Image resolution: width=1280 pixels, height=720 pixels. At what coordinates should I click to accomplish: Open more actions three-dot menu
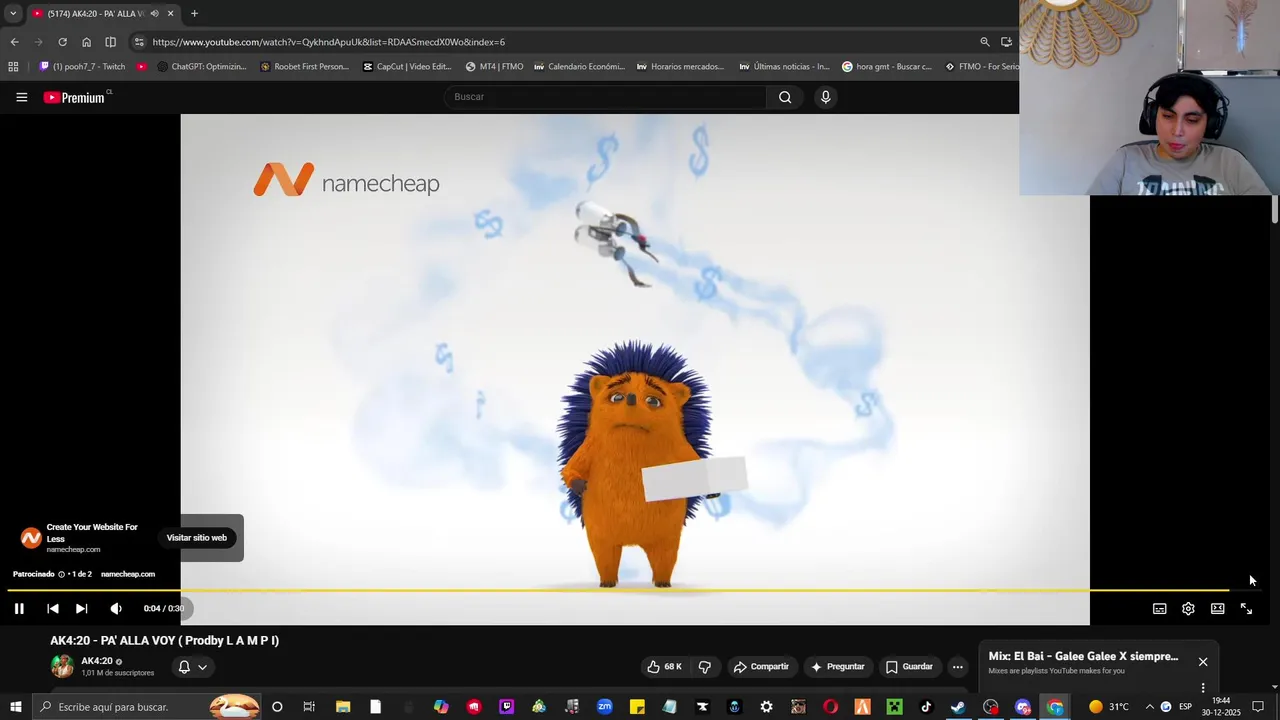[957, 667]
